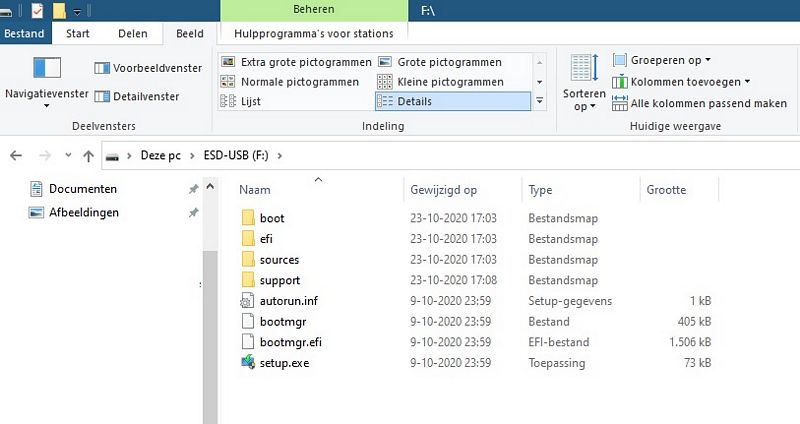Expand the layout gallery more button
The width and height of the screenshot is (800, 424).
point(539,101)
